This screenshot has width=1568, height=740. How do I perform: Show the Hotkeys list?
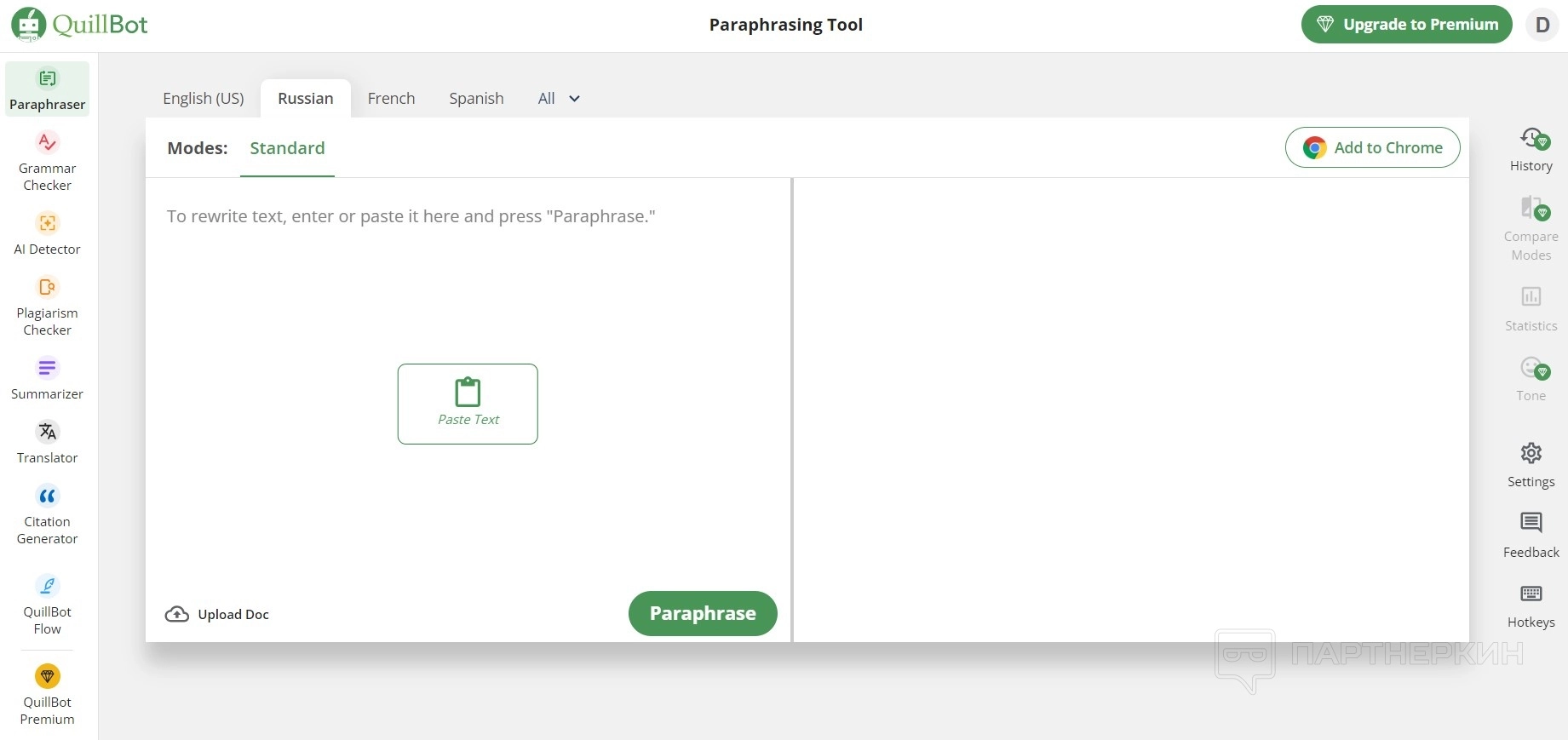(1531, 606)
